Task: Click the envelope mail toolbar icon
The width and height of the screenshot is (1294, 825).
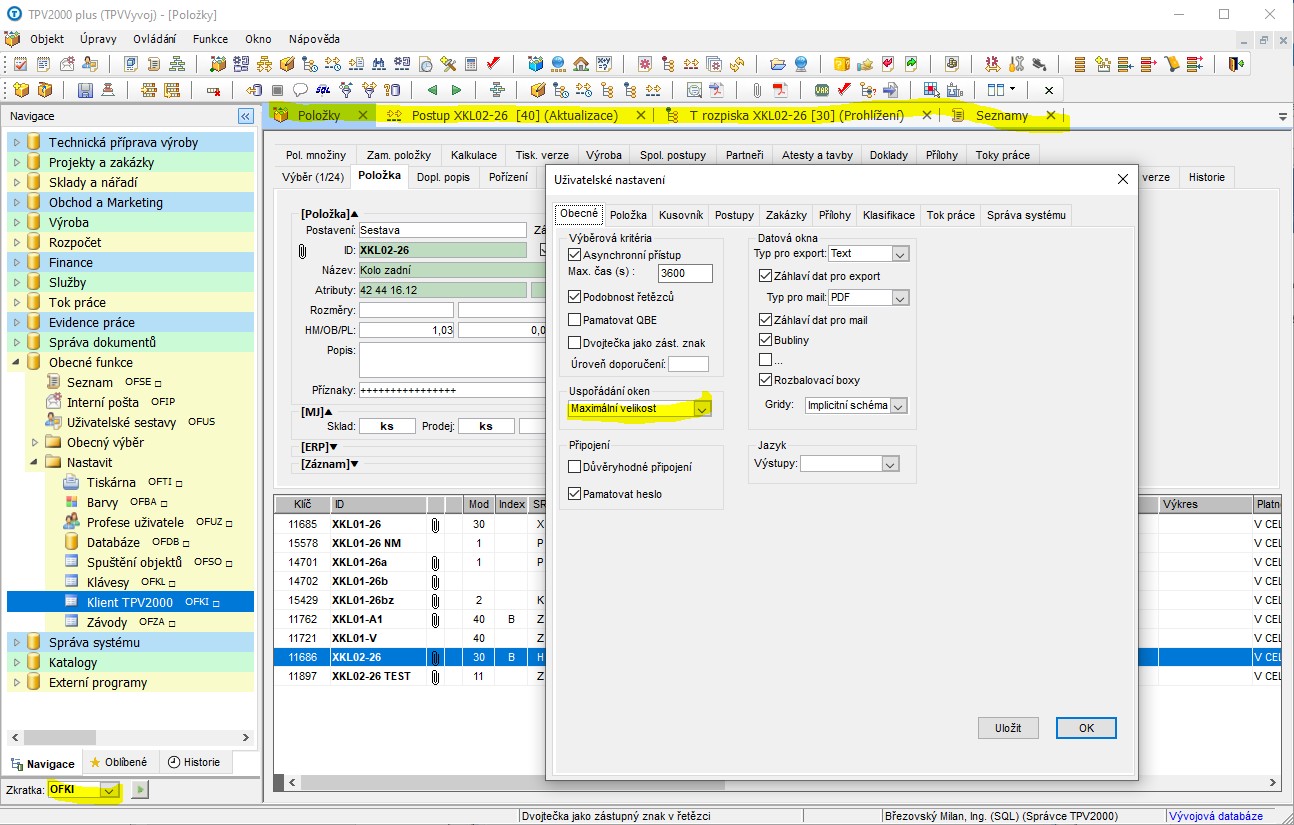Action: click(x=66, y=64)
